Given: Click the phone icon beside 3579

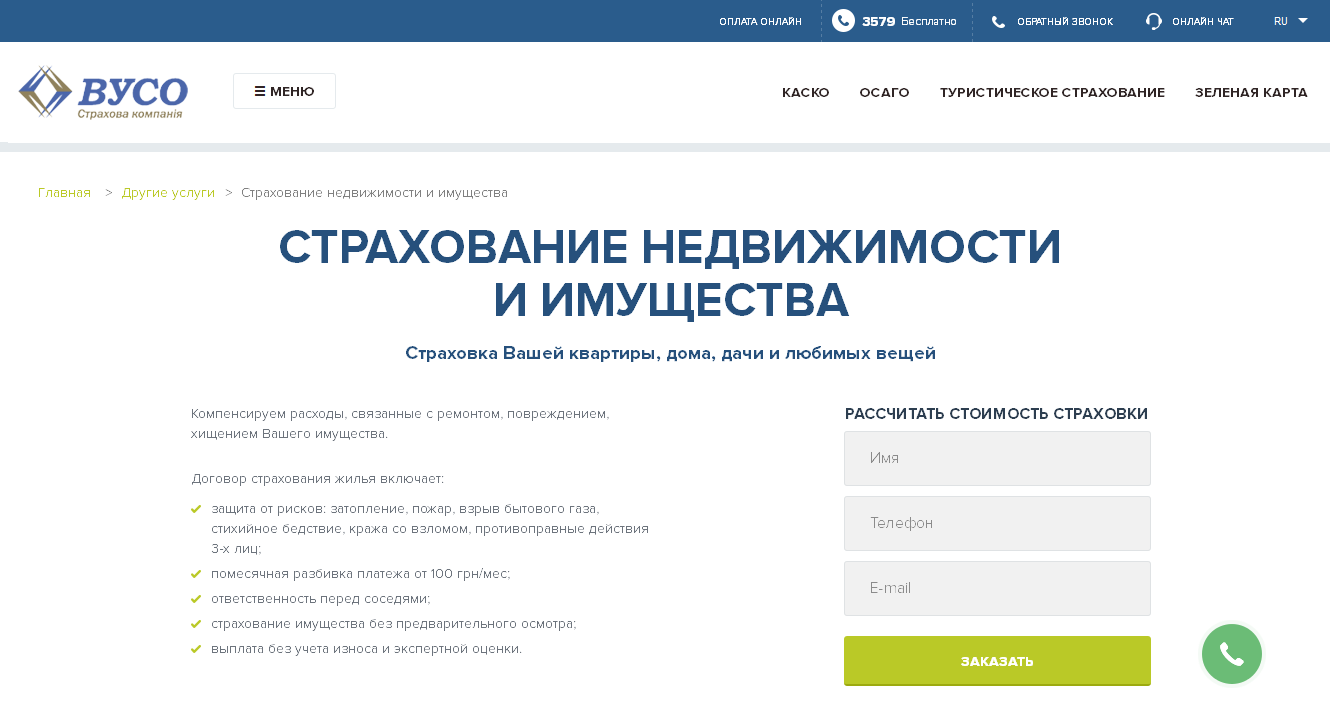Looking at the screenshot, I should (x=843, y=21).
